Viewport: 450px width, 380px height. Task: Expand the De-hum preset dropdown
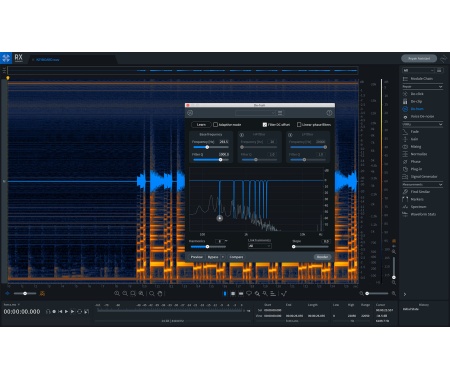click(255, 113)
